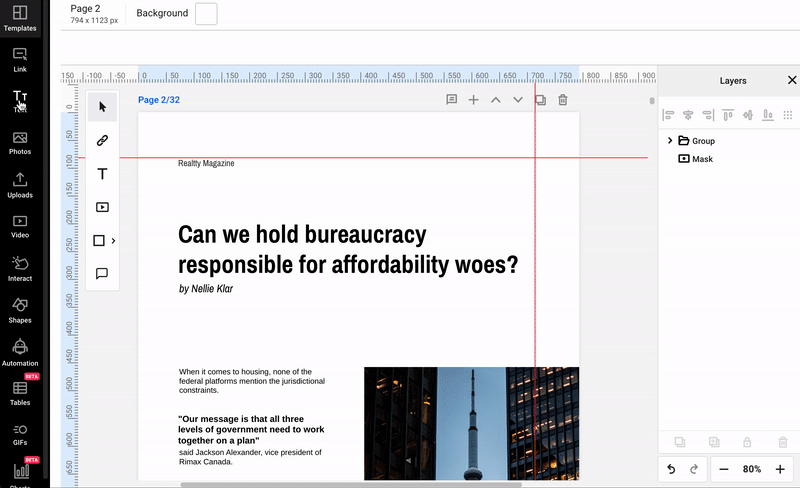Open the Video sidebar panel
800x488 pixels.
20,227
